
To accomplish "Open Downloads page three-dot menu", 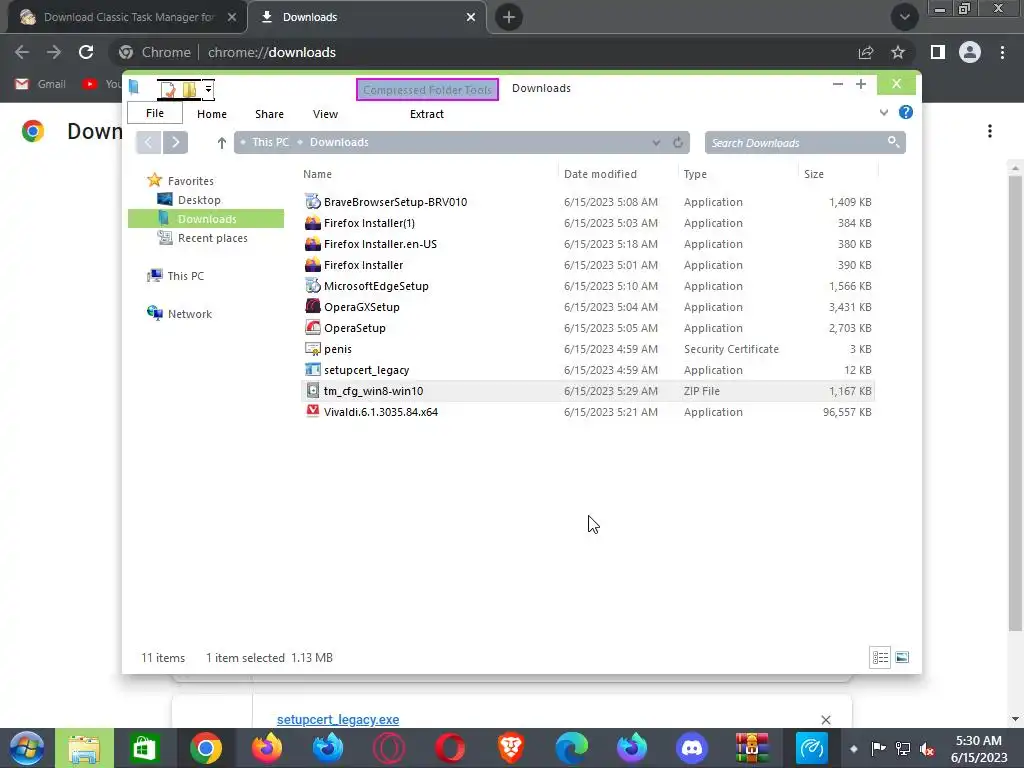I will click(990, 131).
